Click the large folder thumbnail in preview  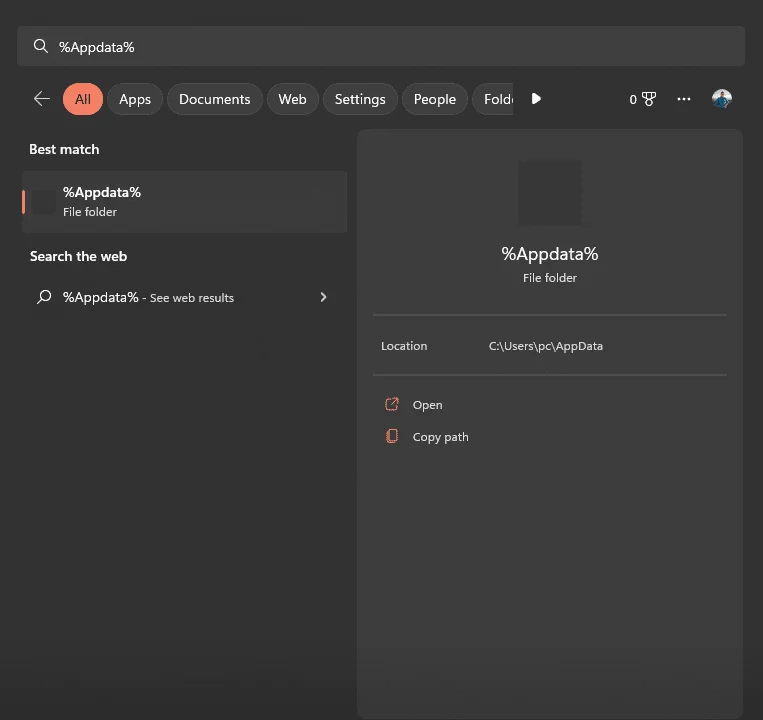549,192
